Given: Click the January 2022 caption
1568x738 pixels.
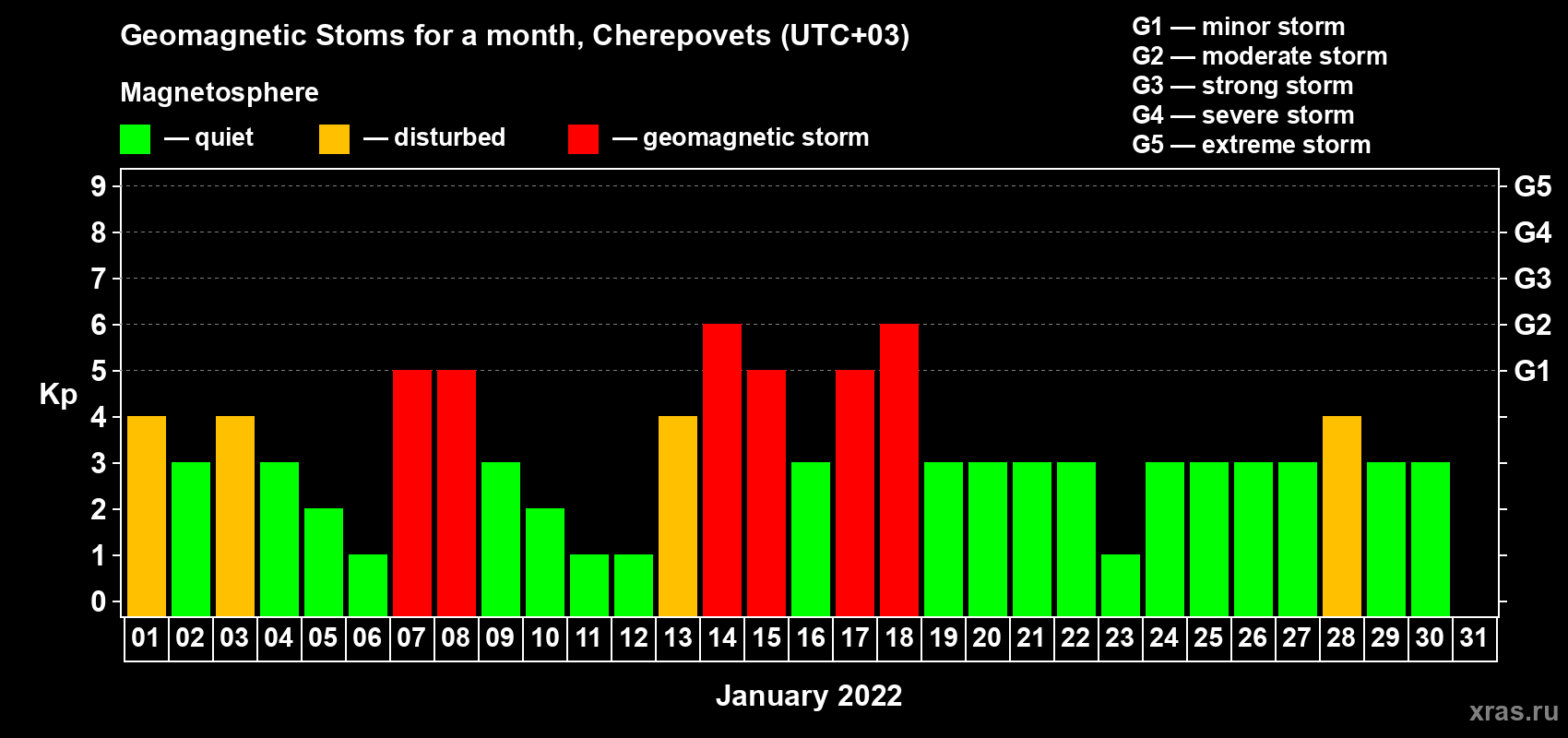Looking at the screenshot, I should pyautogui.click(x=809, y=696).
